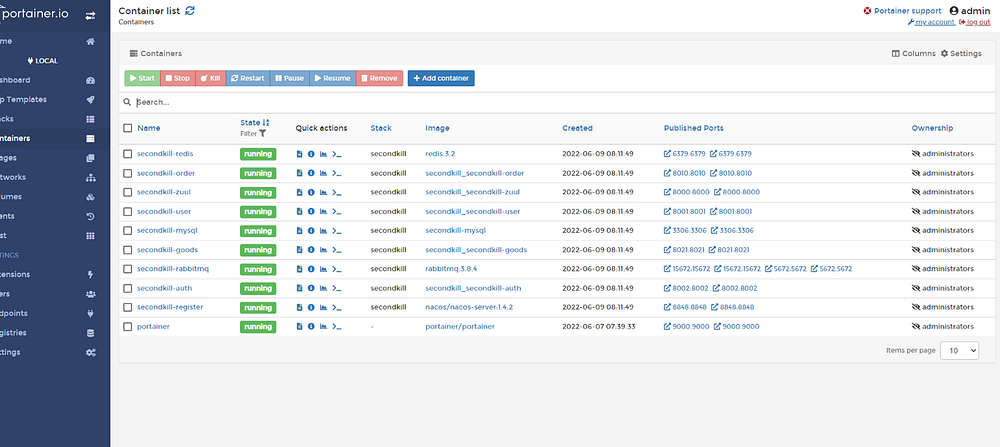Open console icon for portainer container
1000x447 pixels.
pos(337,326)
